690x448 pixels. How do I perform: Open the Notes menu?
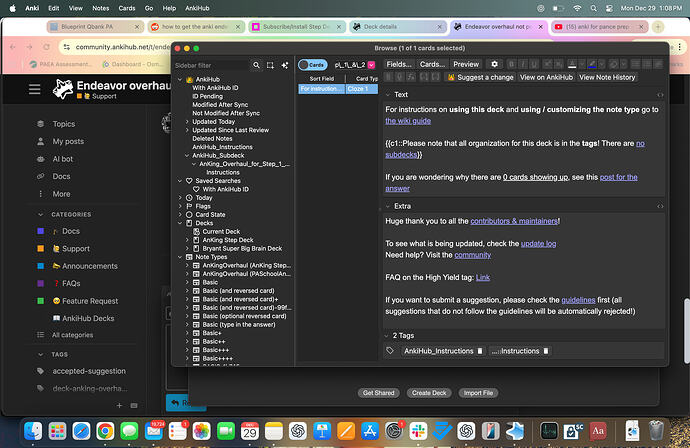101,8
